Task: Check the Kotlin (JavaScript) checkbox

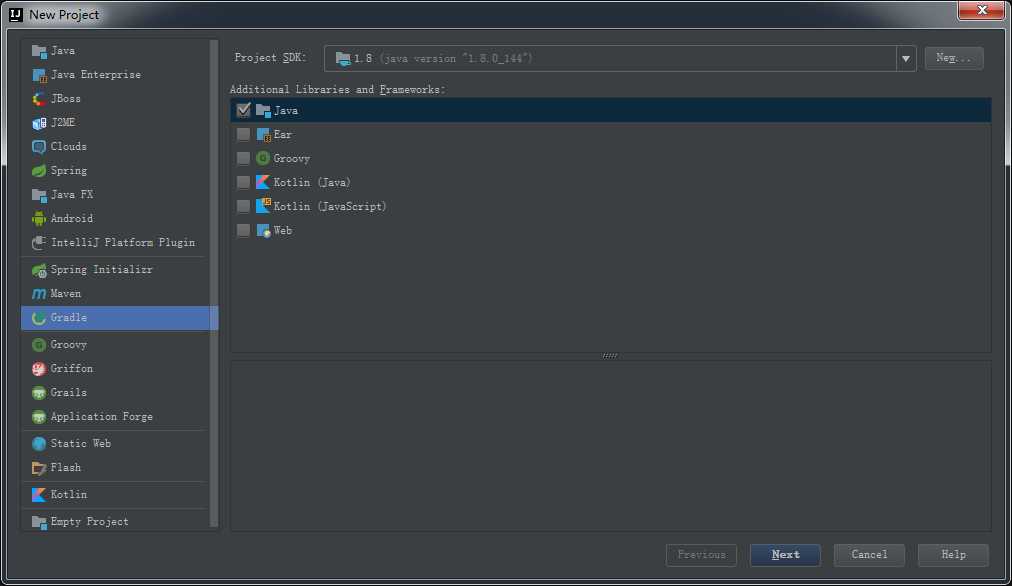Action: coord(243,206)
